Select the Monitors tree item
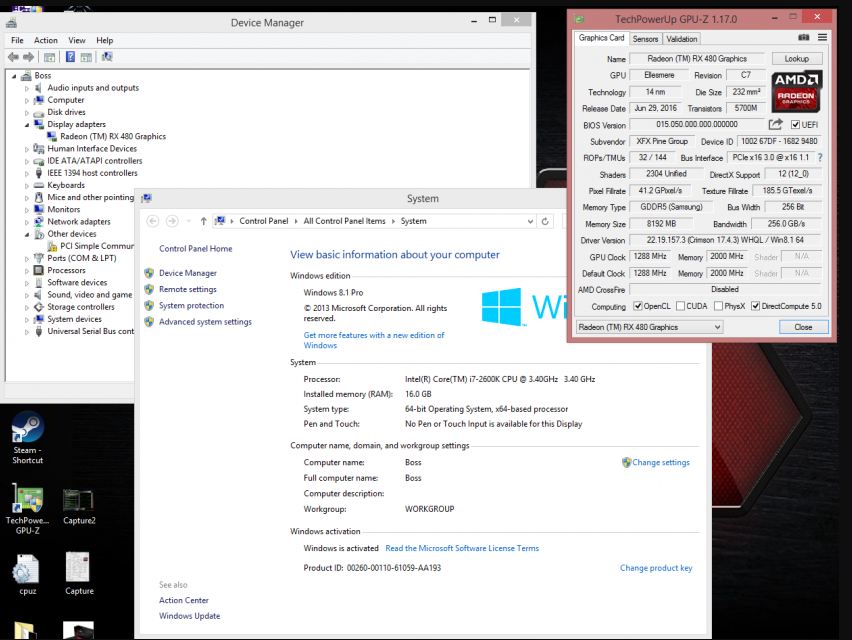This screenshot has height=640, width=852. tap(64, 210)
